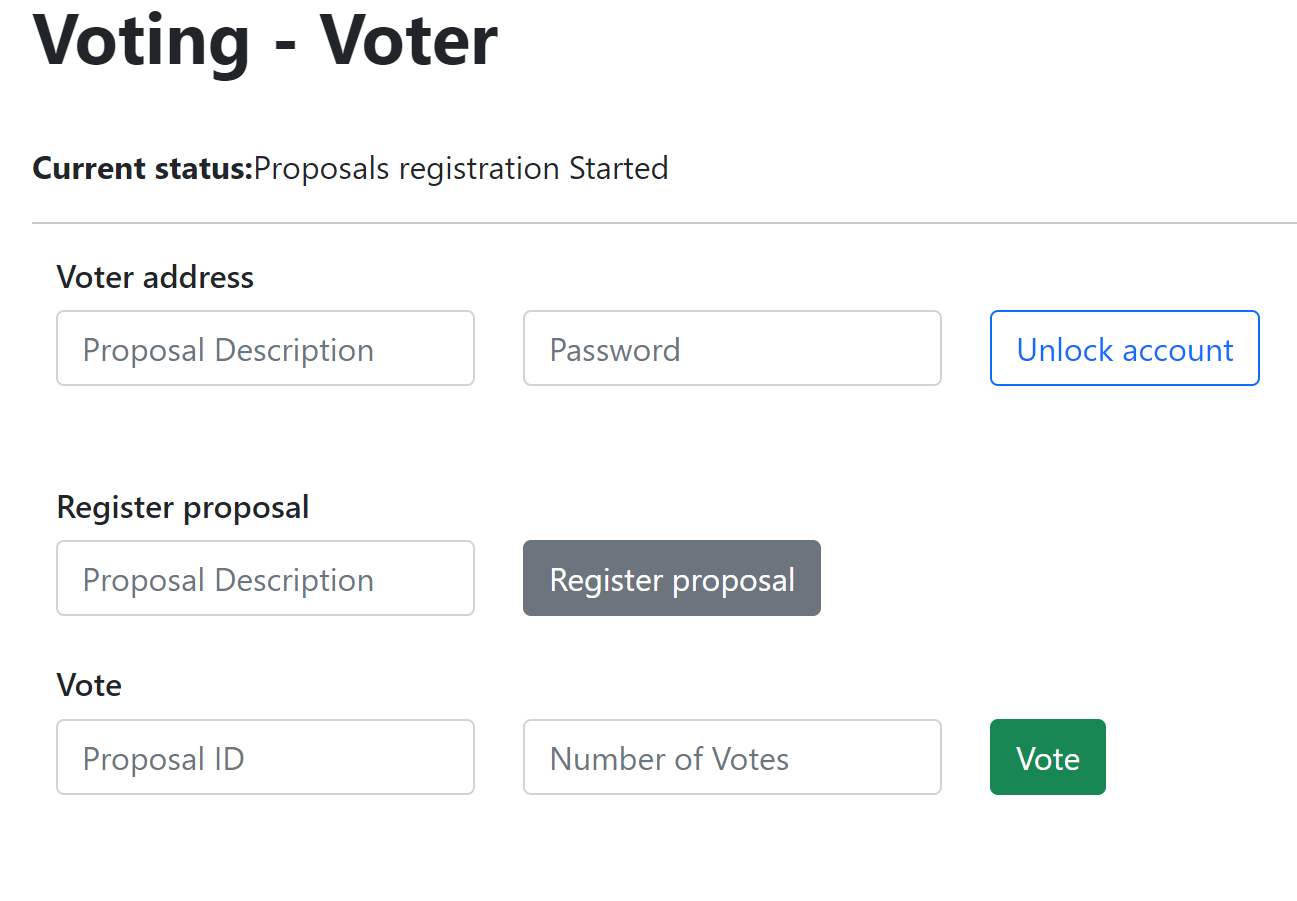The width and height of the screenshot is (1297, 901).
Task: Click the Voter address field label
Action: (x=155, y=277)
